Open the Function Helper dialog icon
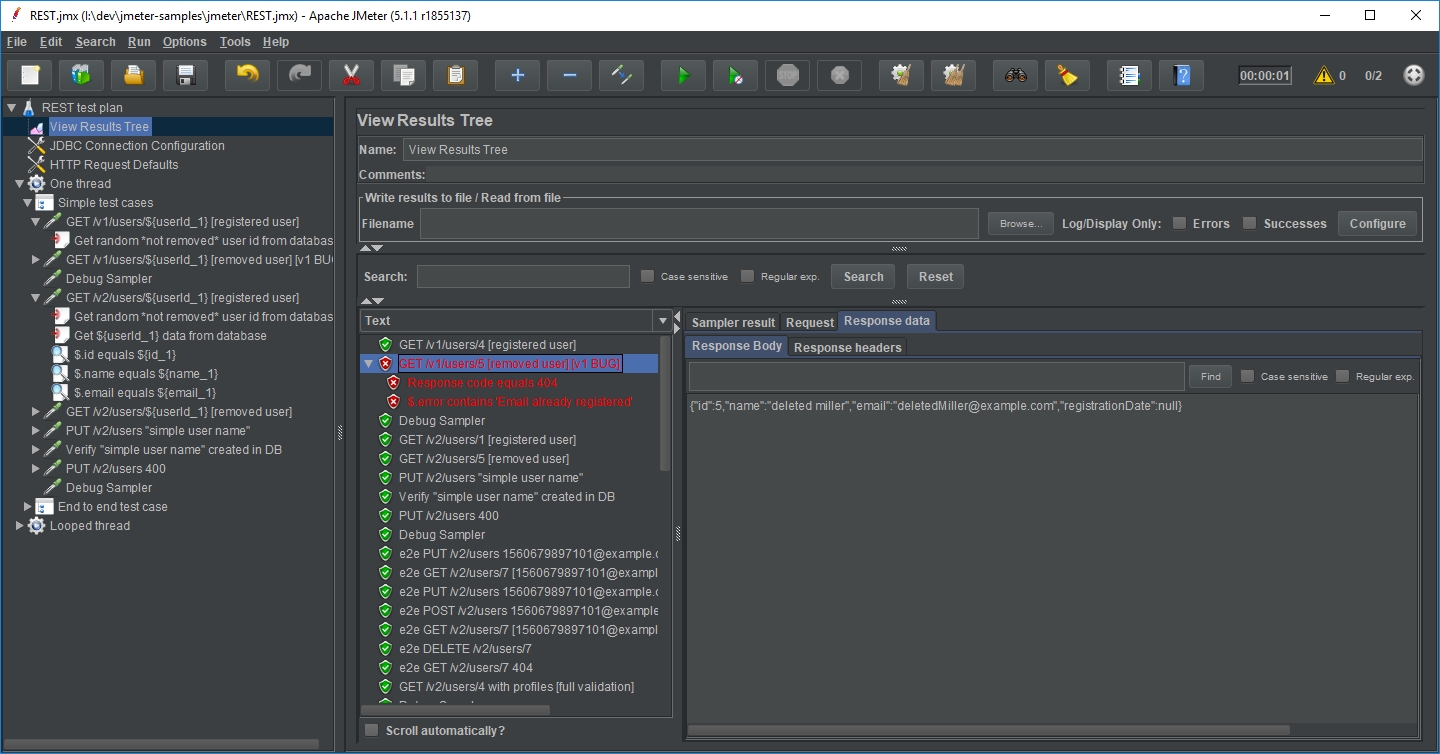This screenshot has height=754, width=1440. click(1129, 75)
